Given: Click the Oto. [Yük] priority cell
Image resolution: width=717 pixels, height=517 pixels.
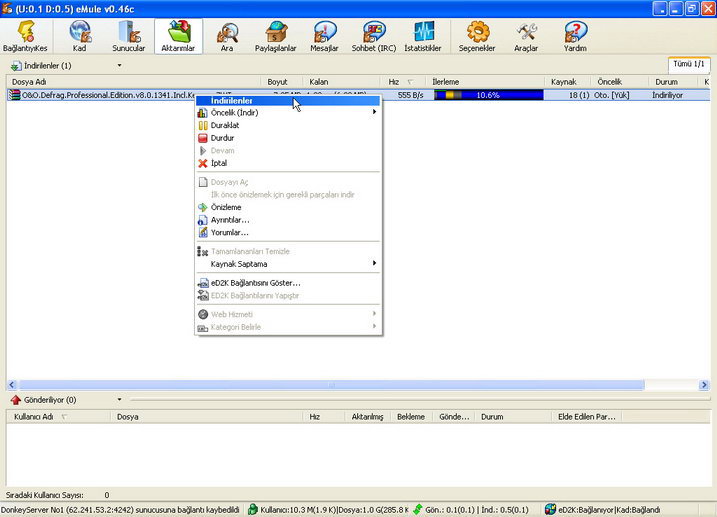Looking at the screenshot, I should point(612,95).
